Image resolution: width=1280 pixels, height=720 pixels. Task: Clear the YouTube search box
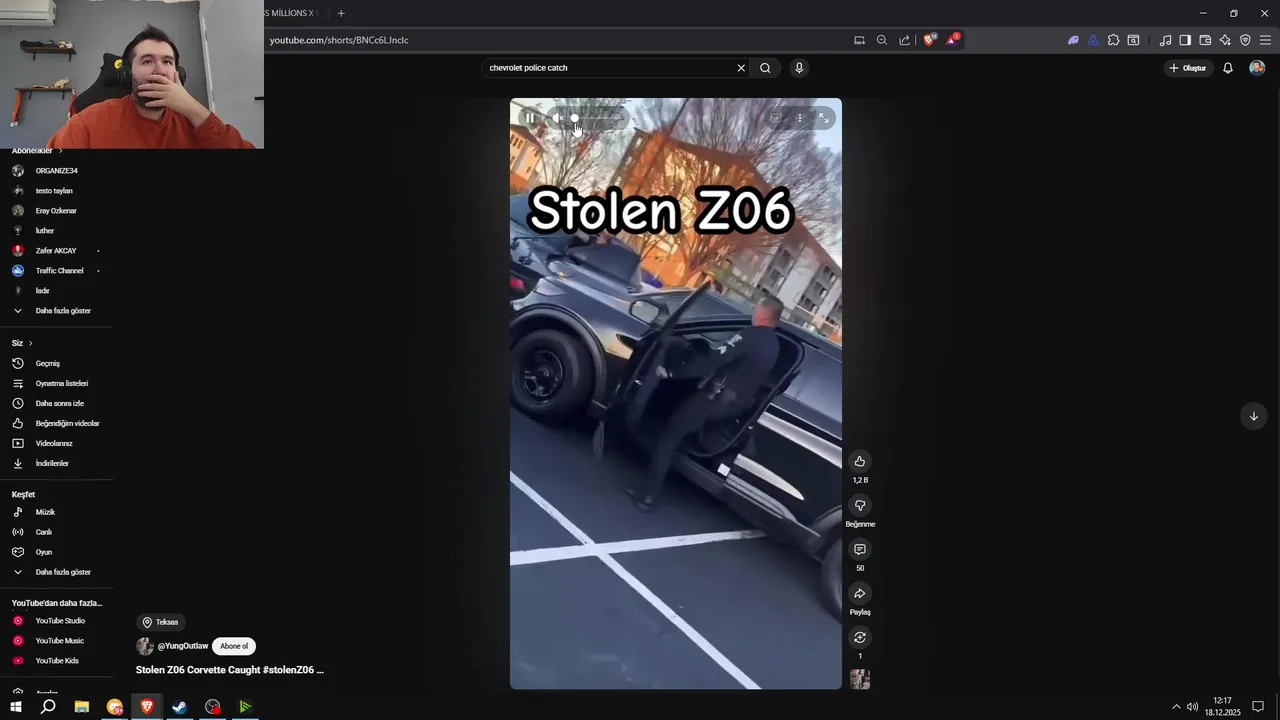(741, 68)
